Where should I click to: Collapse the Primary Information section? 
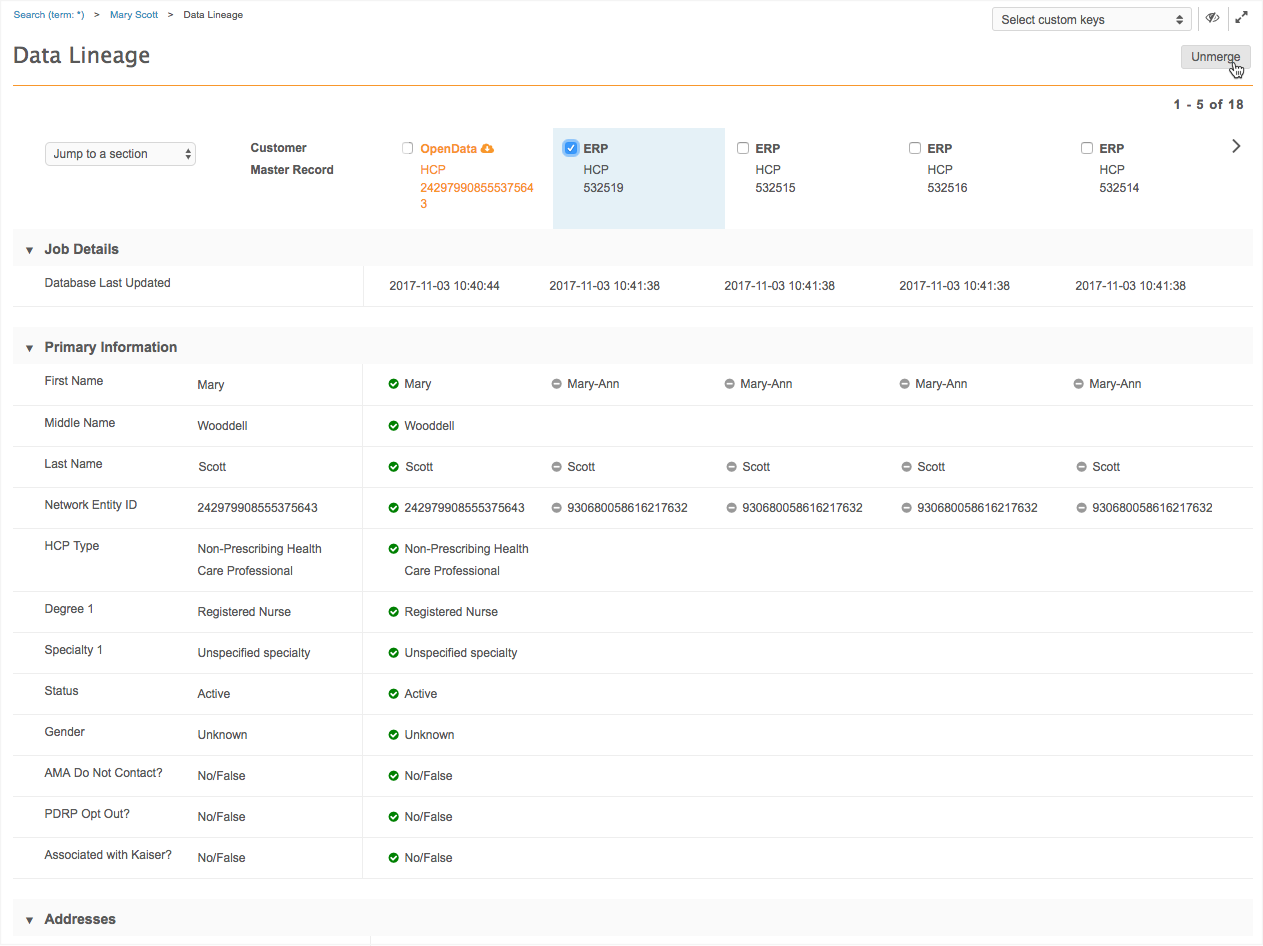pos(30,348)
